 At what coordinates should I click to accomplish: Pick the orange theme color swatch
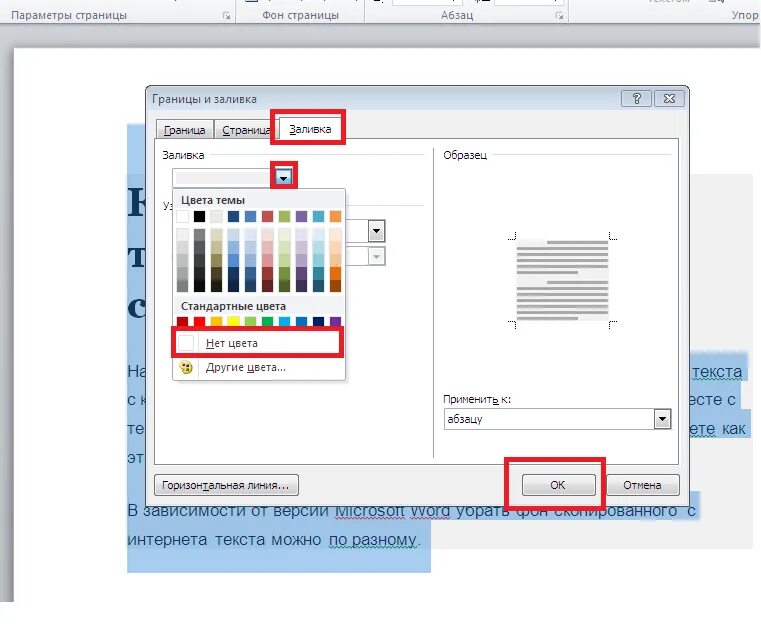pyautogui.click(x=335, y=216)
